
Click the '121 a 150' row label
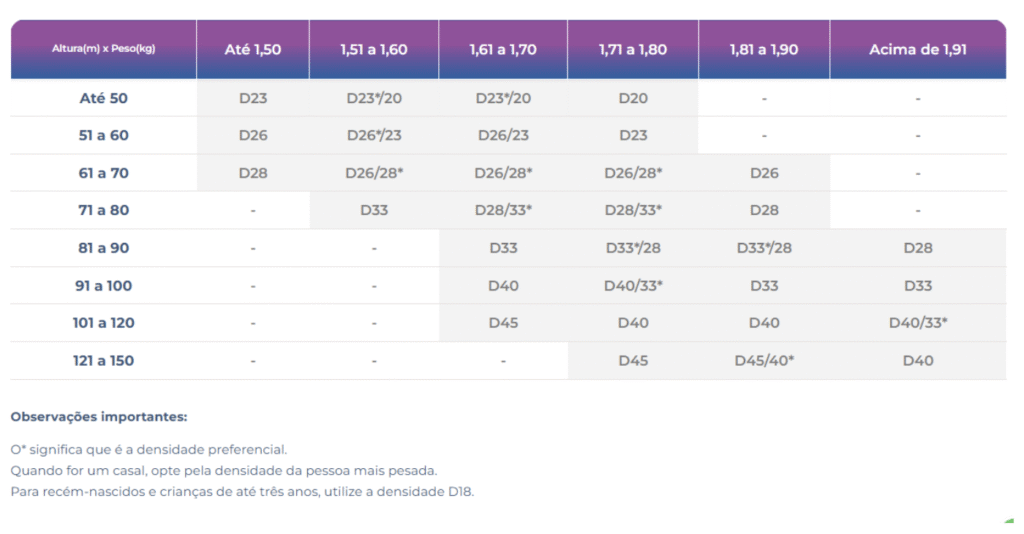[104, 360]
